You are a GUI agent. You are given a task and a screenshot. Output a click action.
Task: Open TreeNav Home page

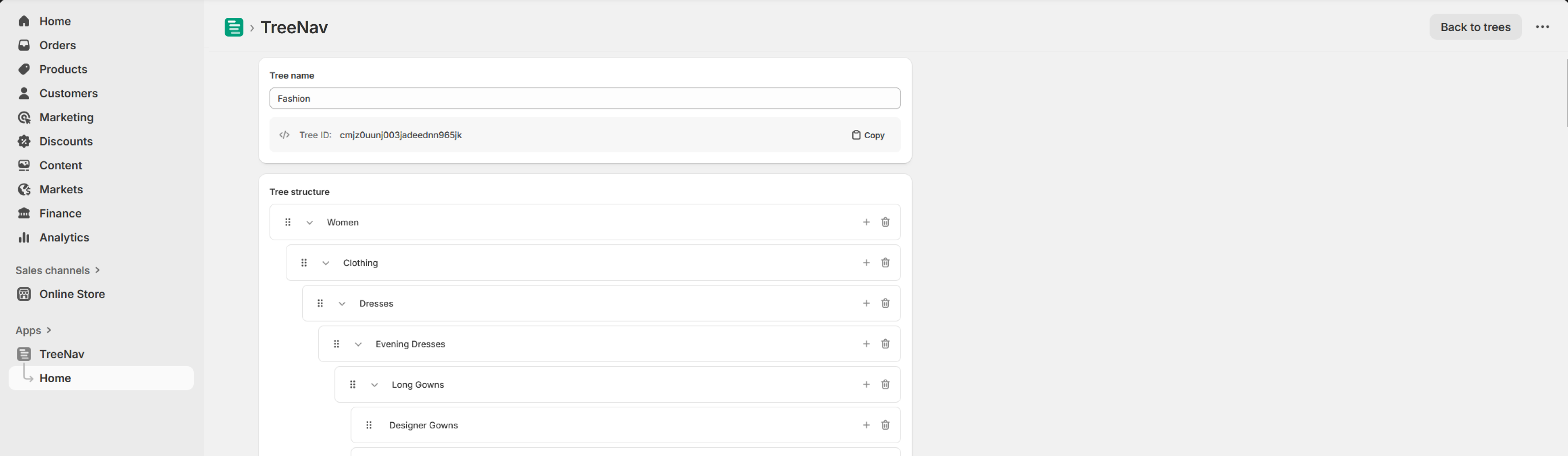tap(56, 378)
